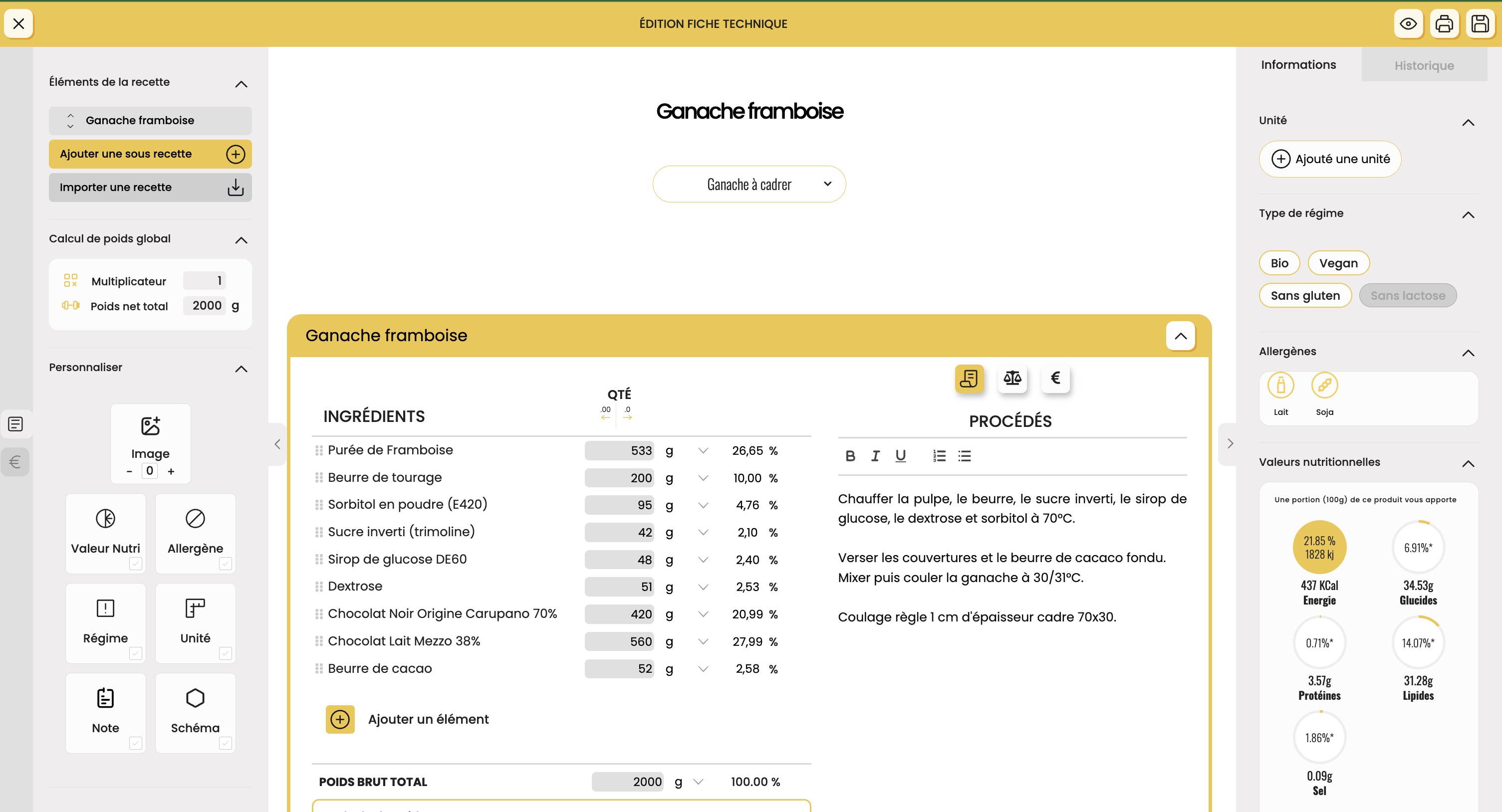
Task: Toggle the Régime display checkbox
Action: tap(135, 653)
